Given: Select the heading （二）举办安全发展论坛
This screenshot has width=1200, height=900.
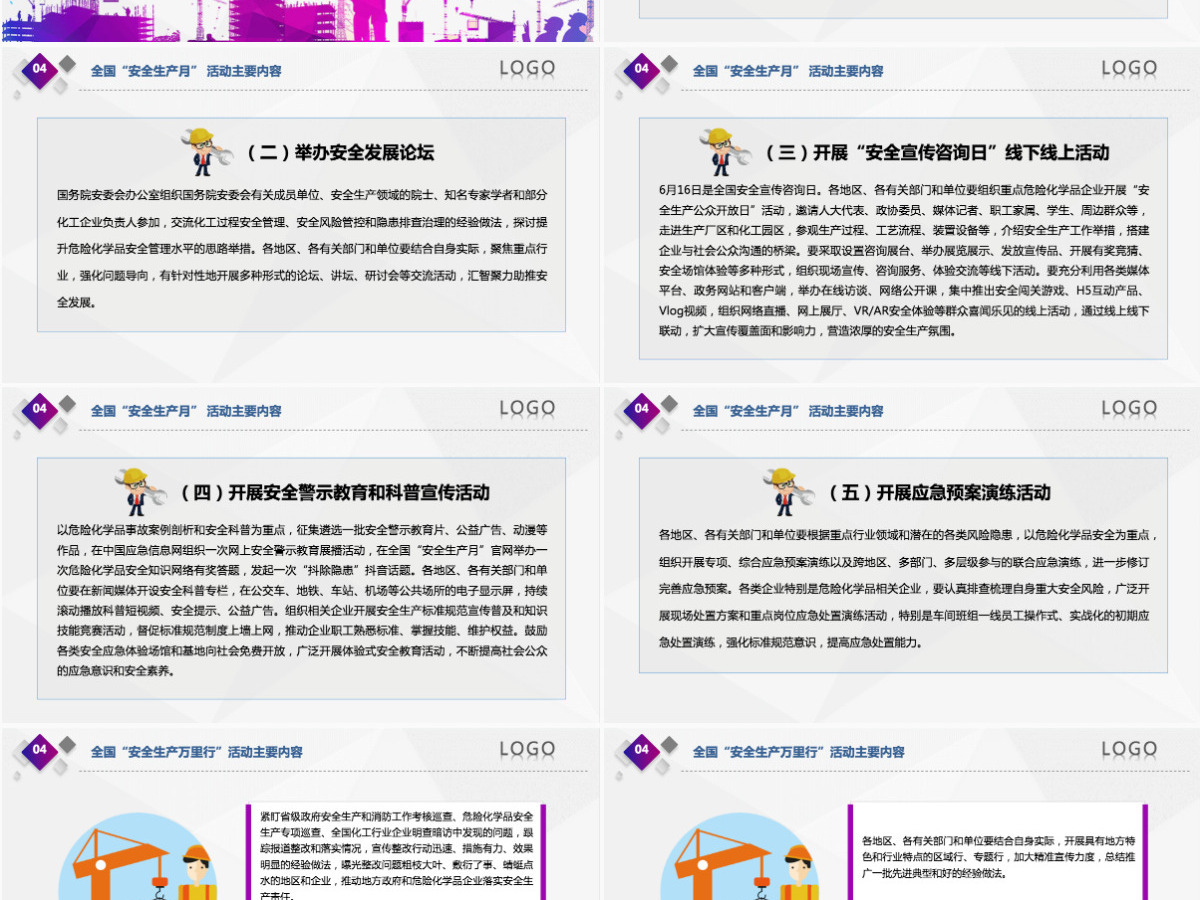Looking at the screenshot, I should [340, 153].
